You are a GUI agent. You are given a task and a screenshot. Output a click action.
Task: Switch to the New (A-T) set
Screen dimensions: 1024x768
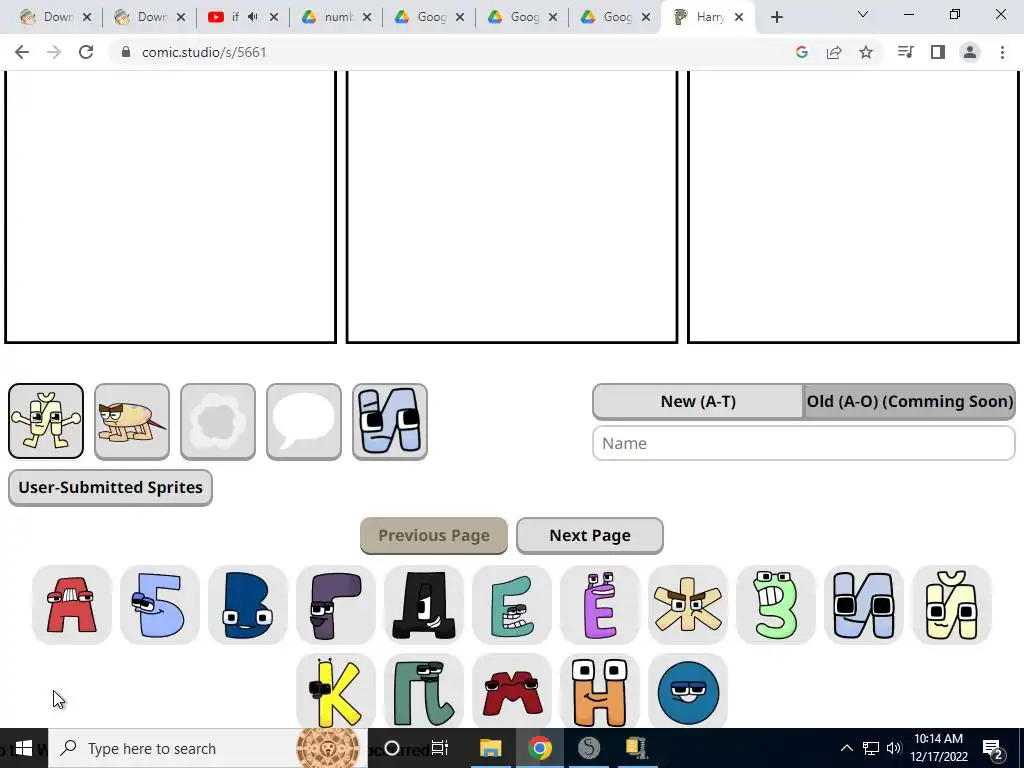click(698, 401)
